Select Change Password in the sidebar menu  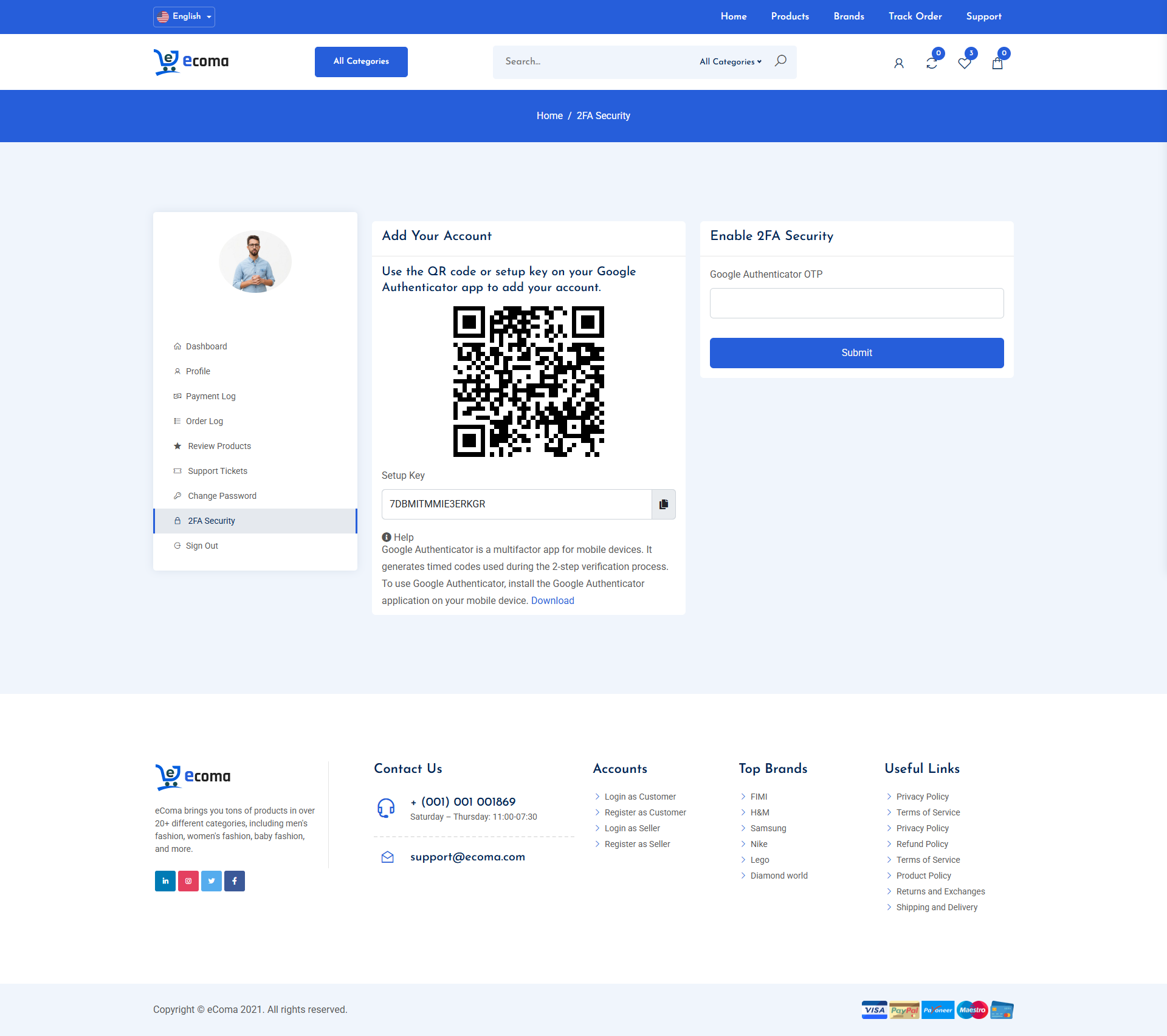(x=222, y=496)
